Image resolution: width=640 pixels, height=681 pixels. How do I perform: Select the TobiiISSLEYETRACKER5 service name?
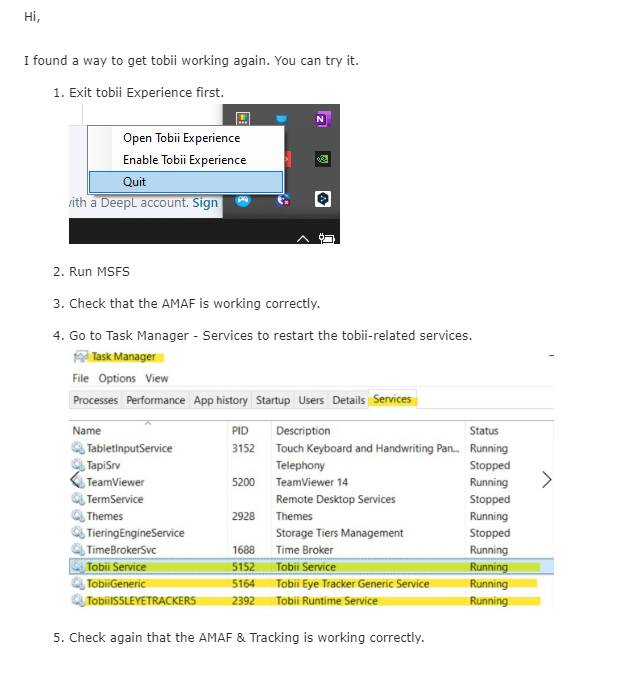click(x=141, y=601)
